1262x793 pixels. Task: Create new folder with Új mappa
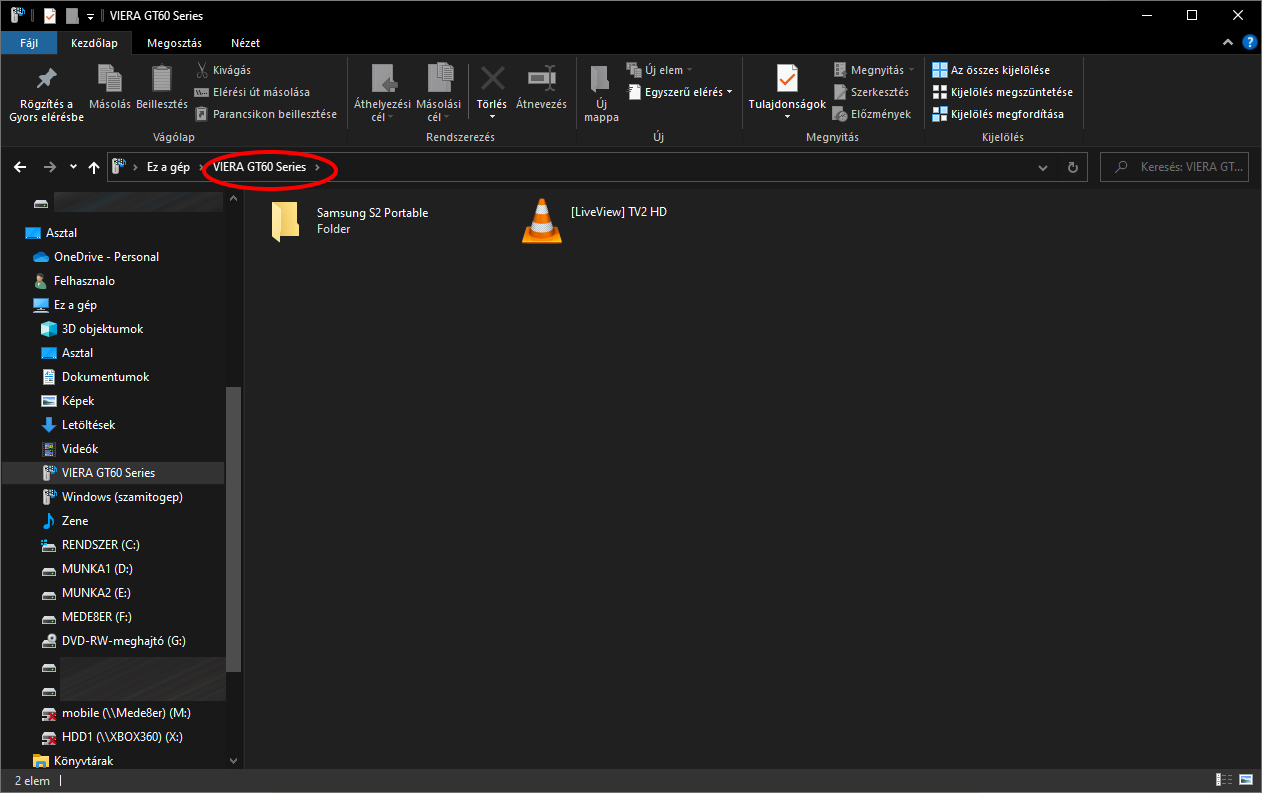coord(601,94)
